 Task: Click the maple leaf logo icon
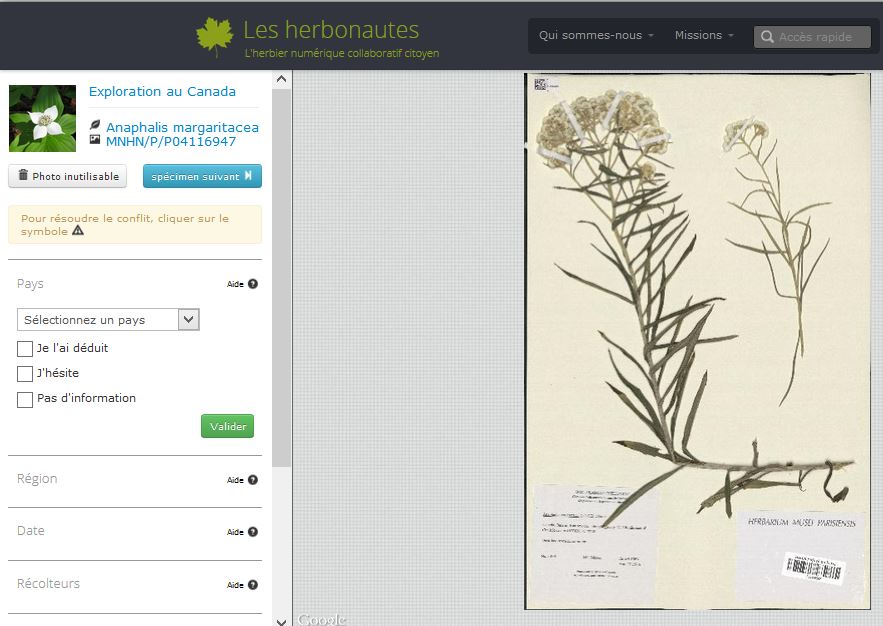tap(215, 37)
